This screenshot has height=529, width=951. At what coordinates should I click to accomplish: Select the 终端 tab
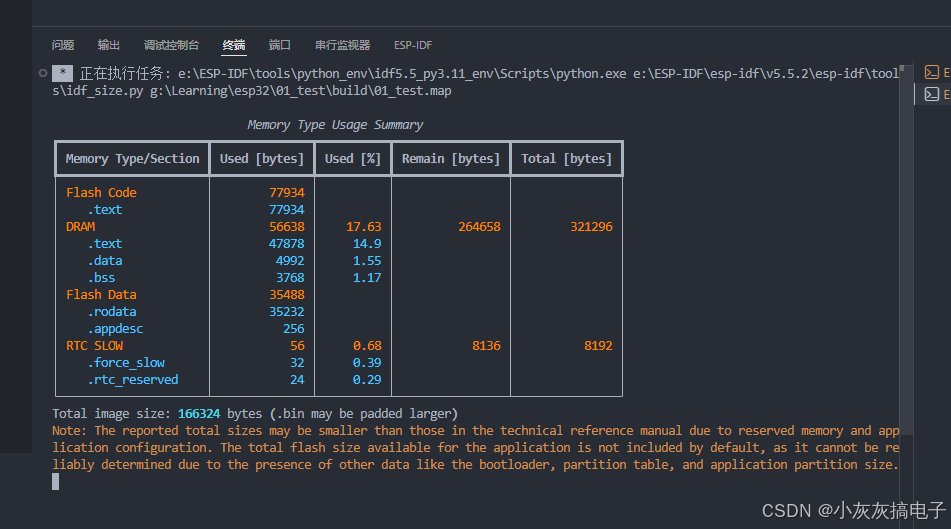(234, 45)
